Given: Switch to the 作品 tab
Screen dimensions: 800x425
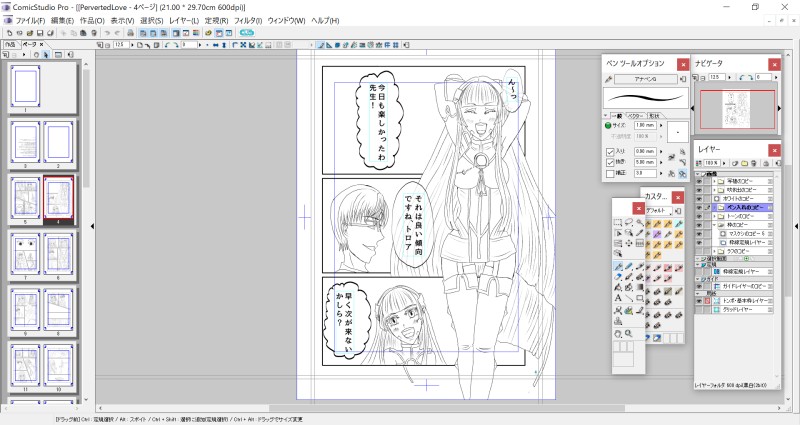Looking at the screenshot, I should point(10,44).
